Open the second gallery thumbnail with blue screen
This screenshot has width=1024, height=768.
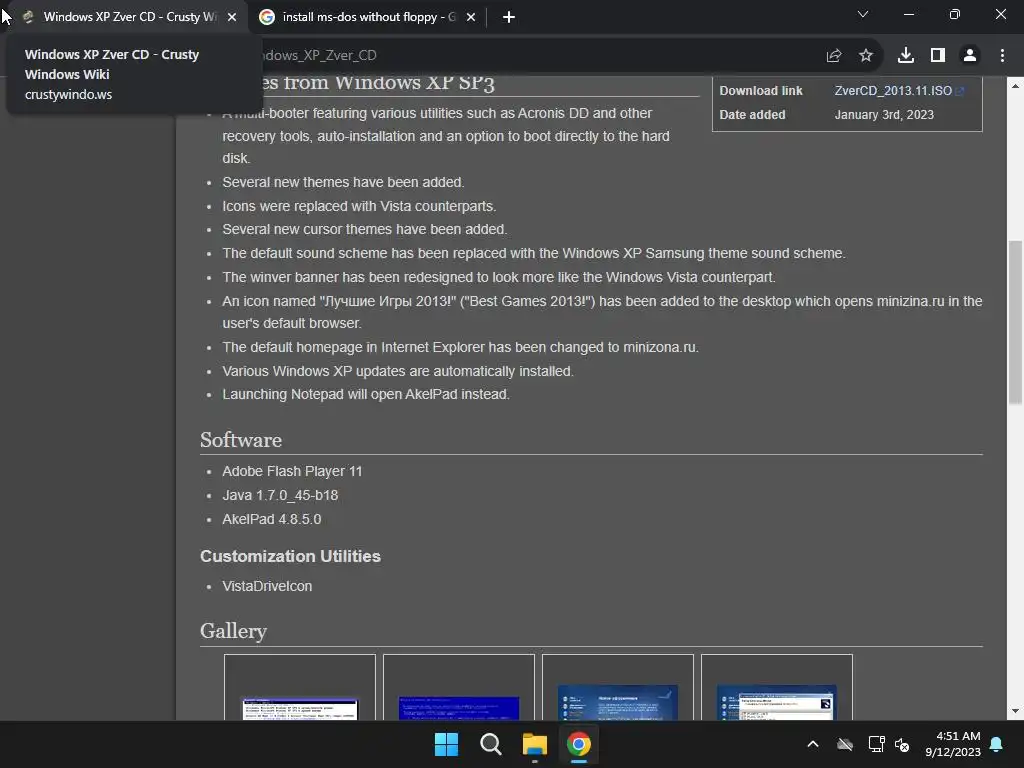pyautogui.click(x=458, y=708)
